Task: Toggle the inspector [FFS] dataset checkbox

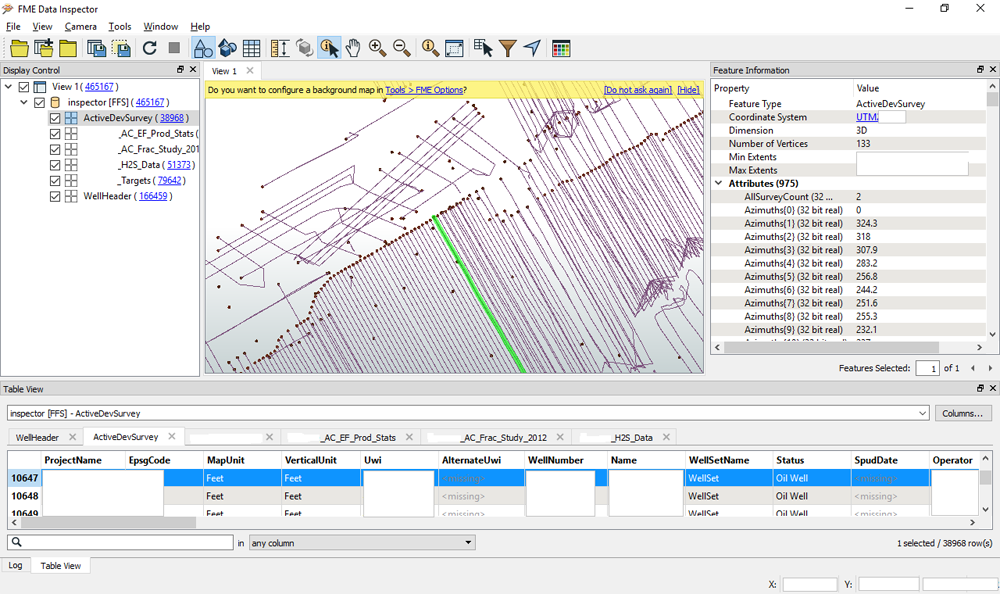Action: click(40, 102)
